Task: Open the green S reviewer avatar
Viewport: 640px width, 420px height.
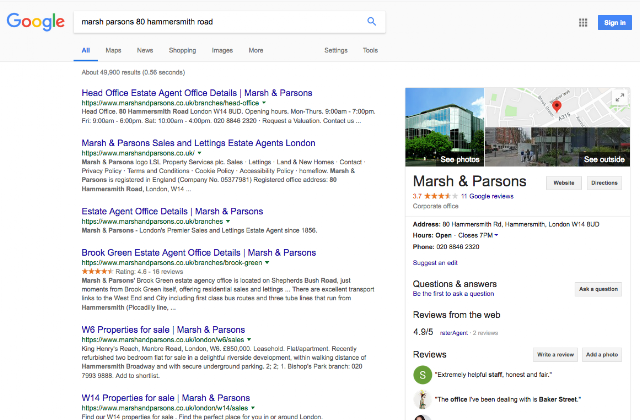Action: point(422,375)
